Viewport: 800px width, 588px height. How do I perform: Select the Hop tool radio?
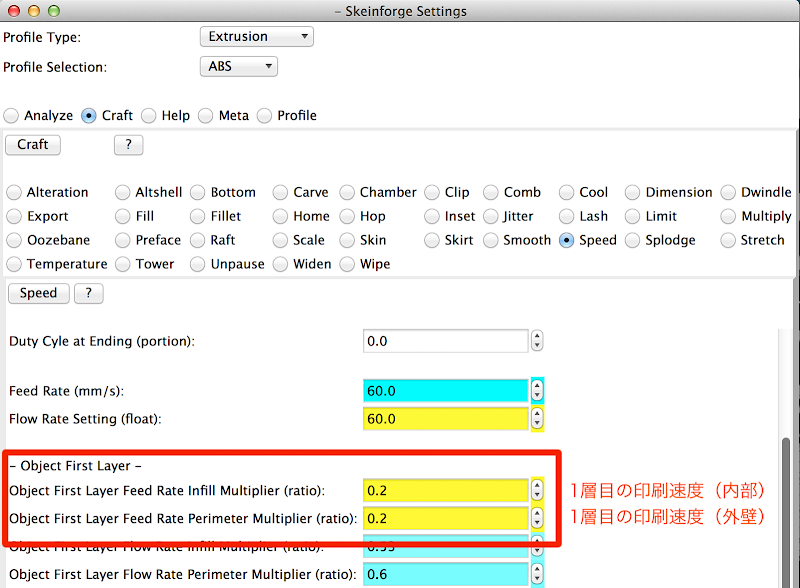point(347,216)
